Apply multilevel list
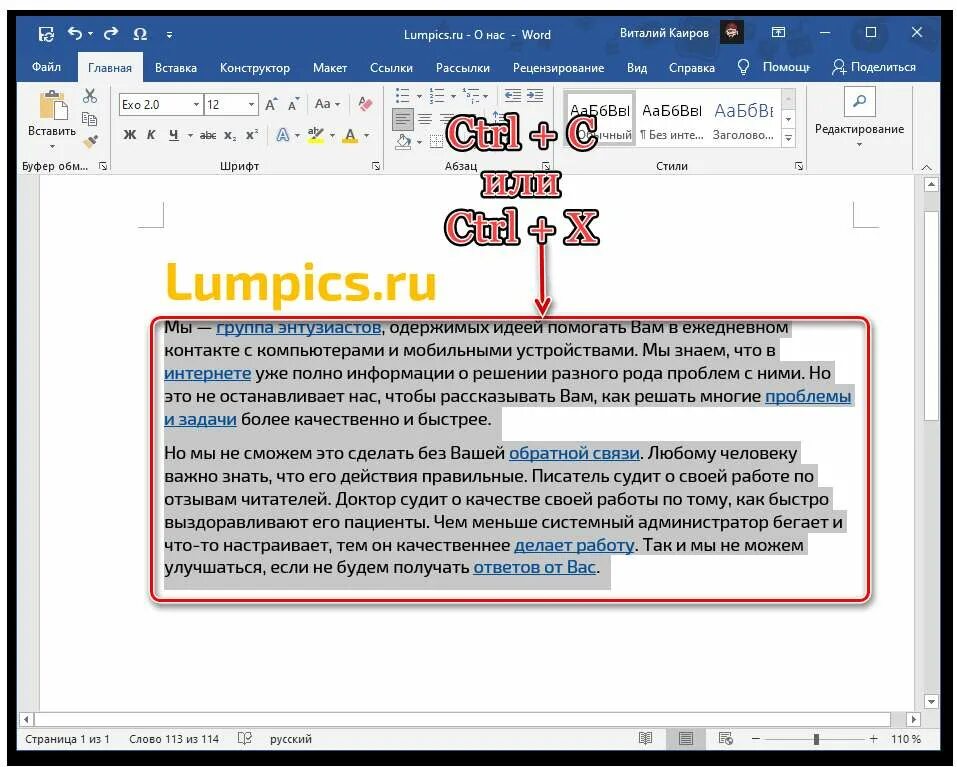 [x=471, y=96]
